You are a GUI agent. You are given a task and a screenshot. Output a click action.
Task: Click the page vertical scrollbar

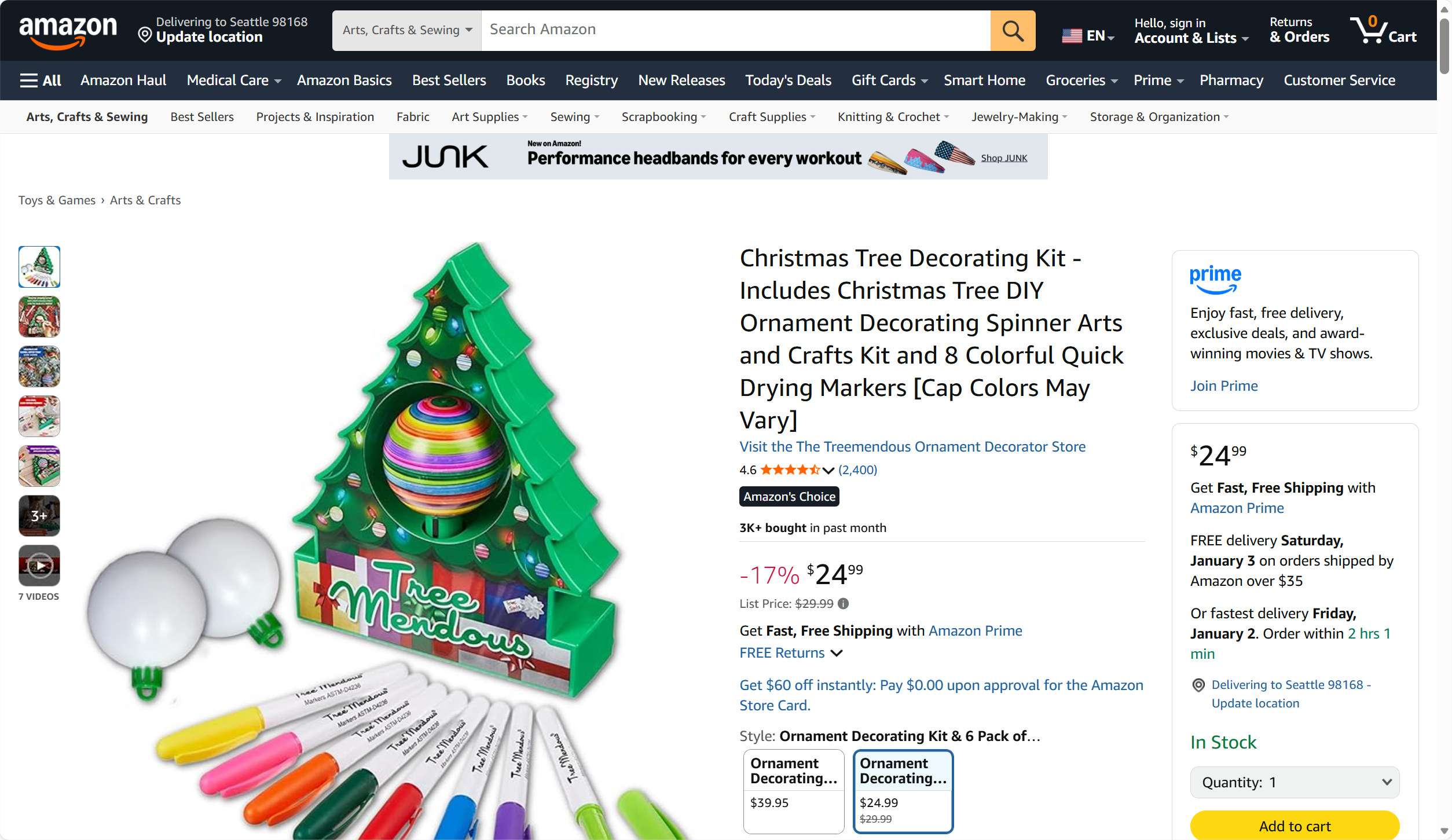(1444, 420)
